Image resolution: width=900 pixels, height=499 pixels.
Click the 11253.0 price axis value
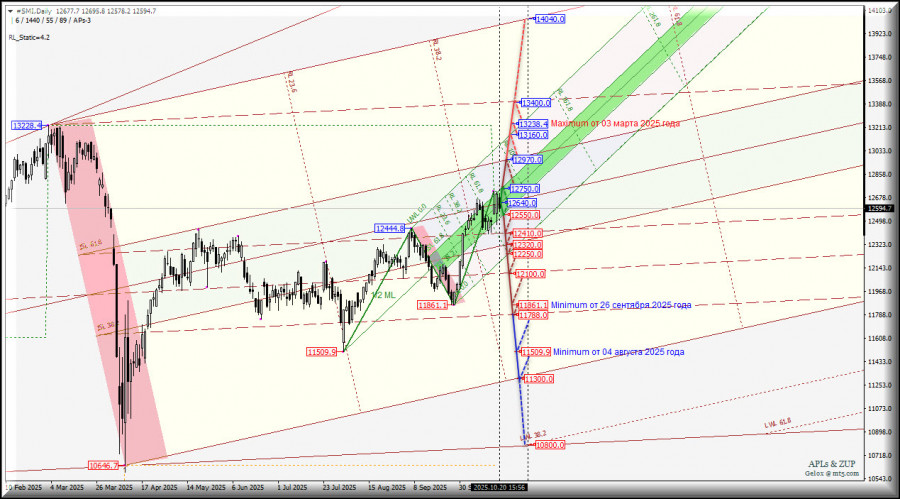pyautogui.click(x=879, y=385)
